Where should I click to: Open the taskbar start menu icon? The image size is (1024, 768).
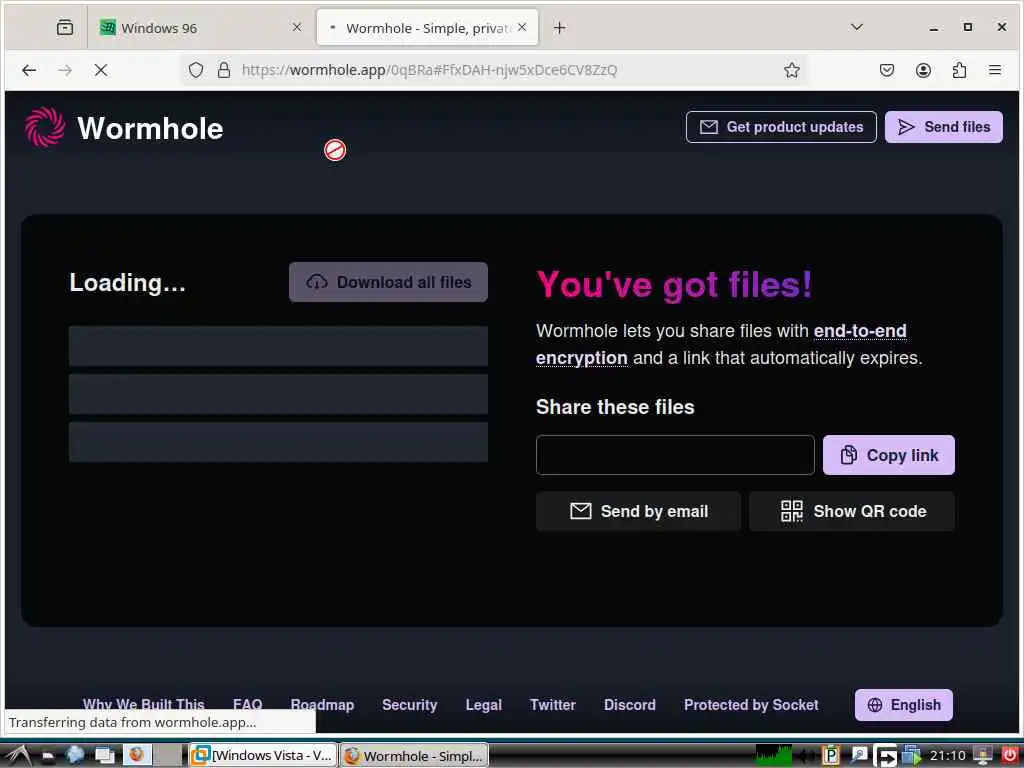click(x=18, y=756)
